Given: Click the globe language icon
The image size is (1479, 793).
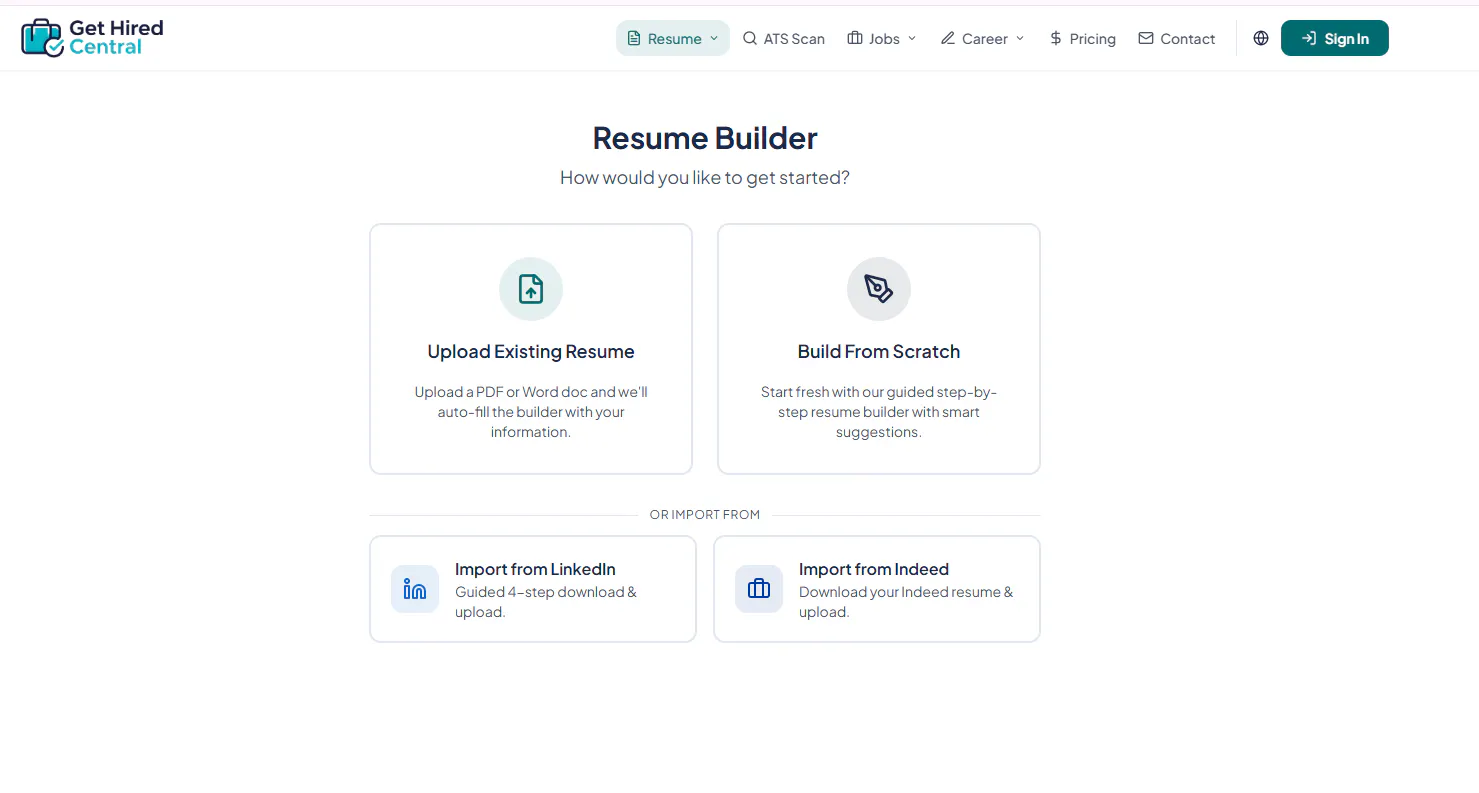Looking at the screenshot, I should [1261, 38].
